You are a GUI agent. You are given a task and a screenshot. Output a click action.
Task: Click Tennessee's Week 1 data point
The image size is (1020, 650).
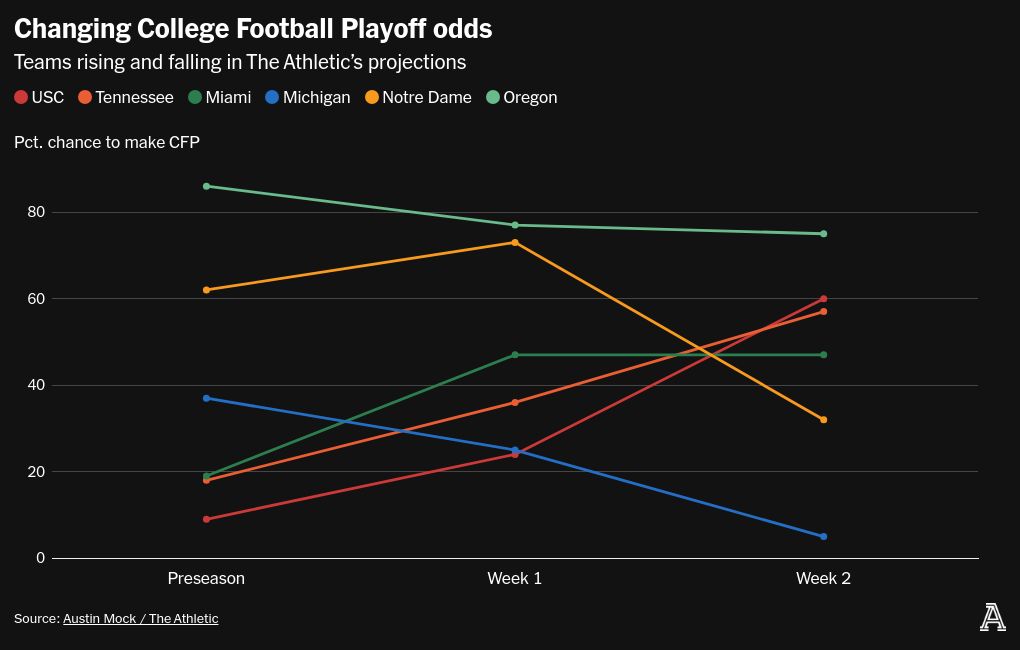point(515,403)
